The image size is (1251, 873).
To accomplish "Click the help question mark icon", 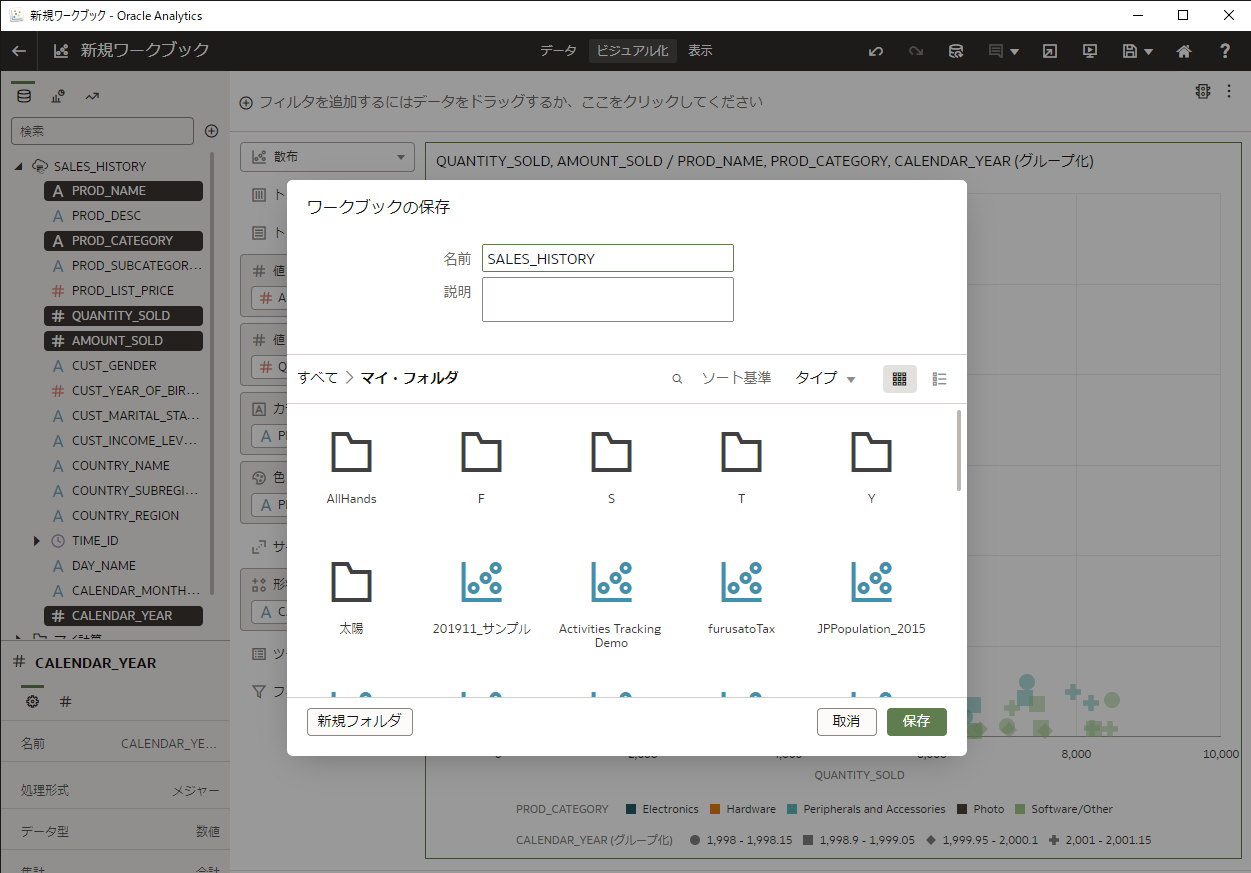I will (x=1225, y=51).
